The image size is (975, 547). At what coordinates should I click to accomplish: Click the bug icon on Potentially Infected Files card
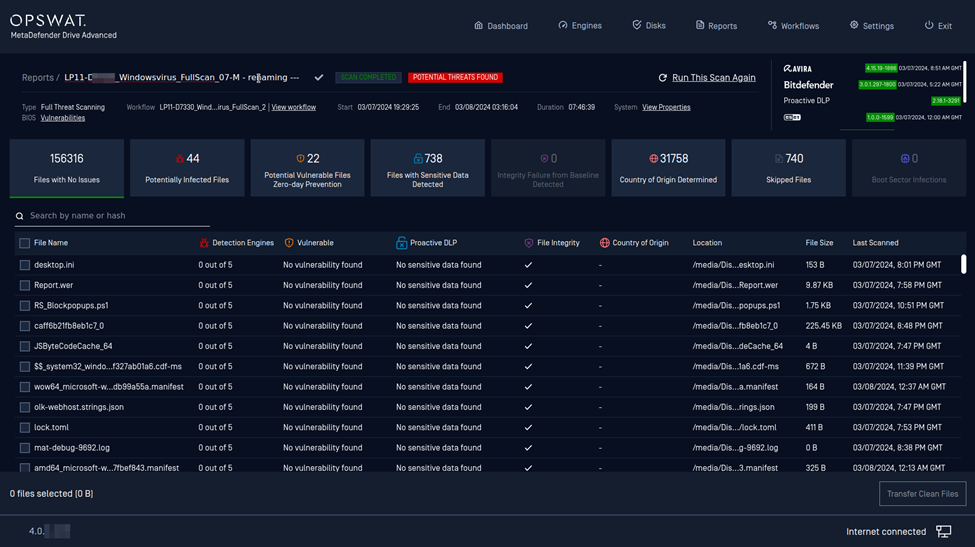tap(180, 159)
